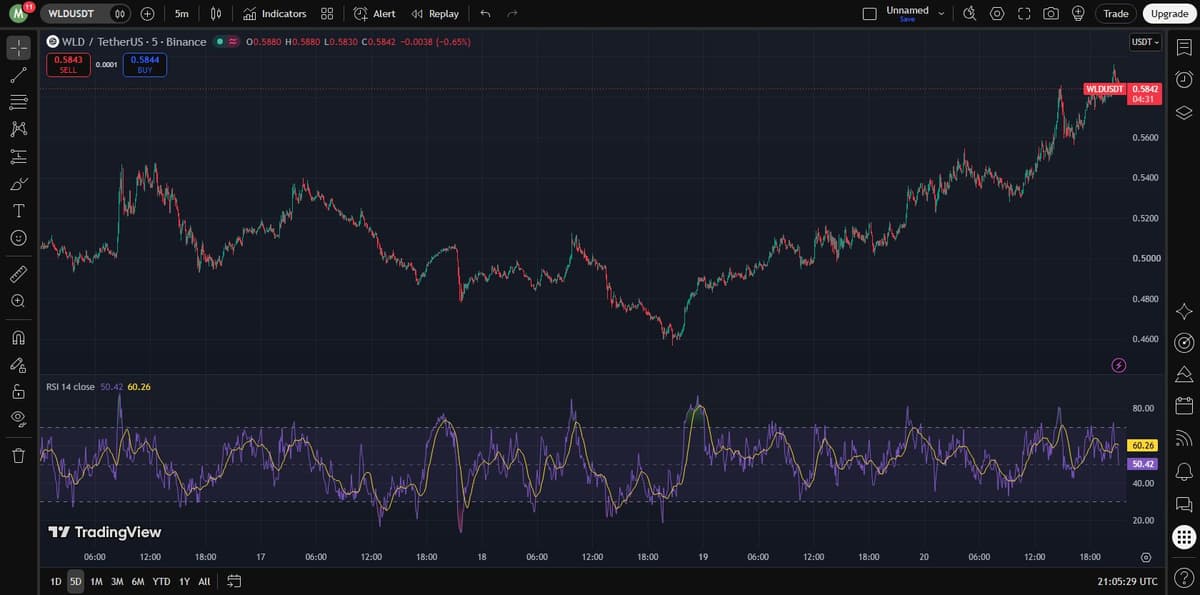Open the Indicators dialog

pyautogui.click(x=274, y=14)
